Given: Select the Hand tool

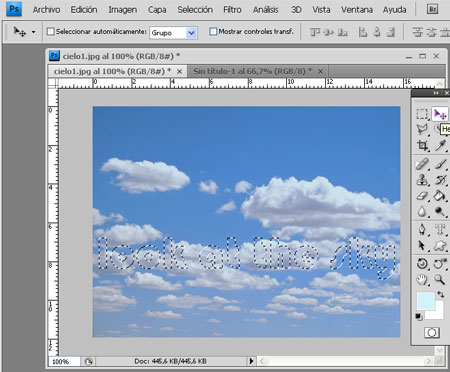Looking at the screenshot, I should pyautogui.click(x=422, y=280).
